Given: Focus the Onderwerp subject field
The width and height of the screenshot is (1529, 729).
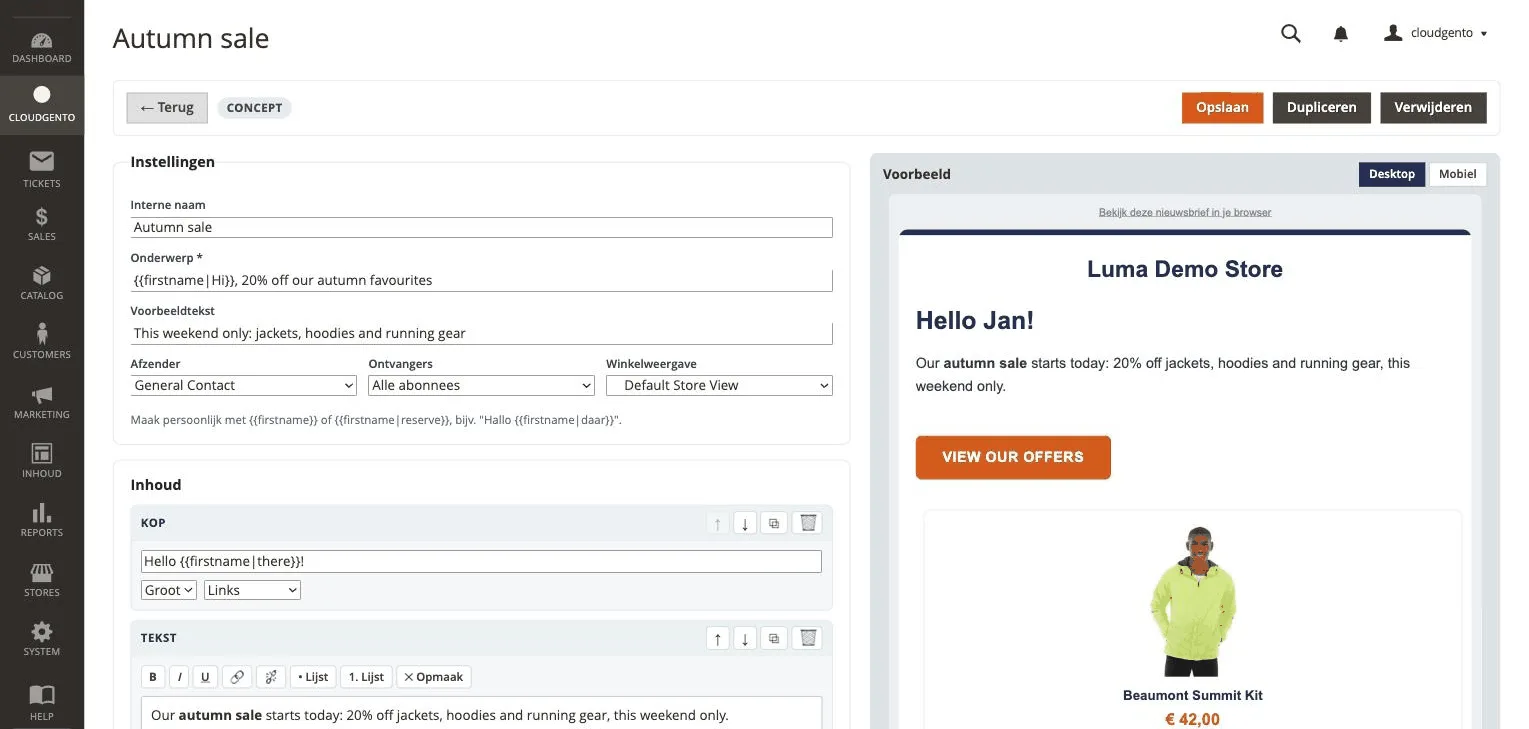Looking at the screenshot, I should 481,280.
